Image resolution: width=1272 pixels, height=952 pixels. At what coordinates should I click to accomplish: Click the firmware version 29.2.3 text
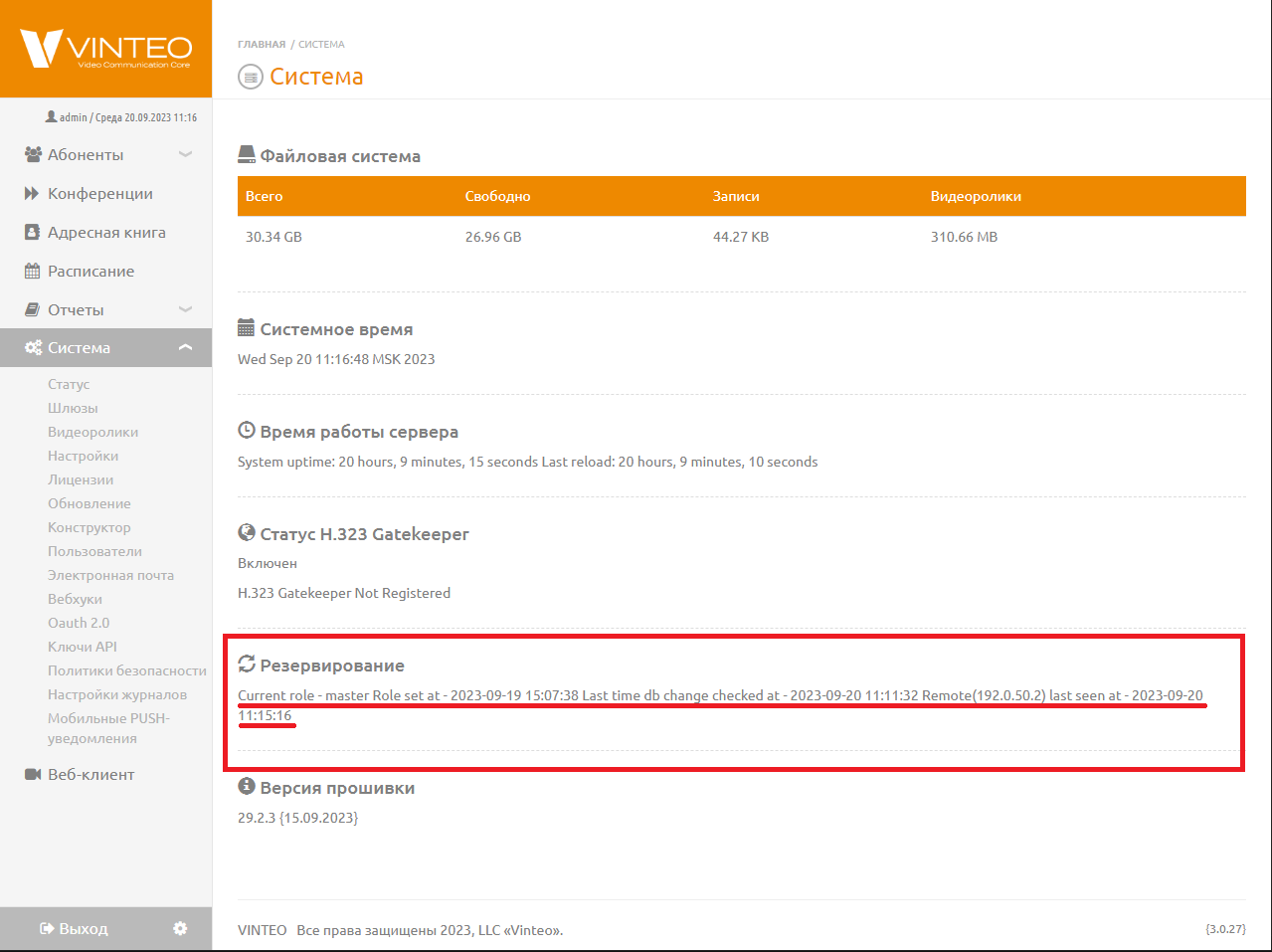point(298,818)
